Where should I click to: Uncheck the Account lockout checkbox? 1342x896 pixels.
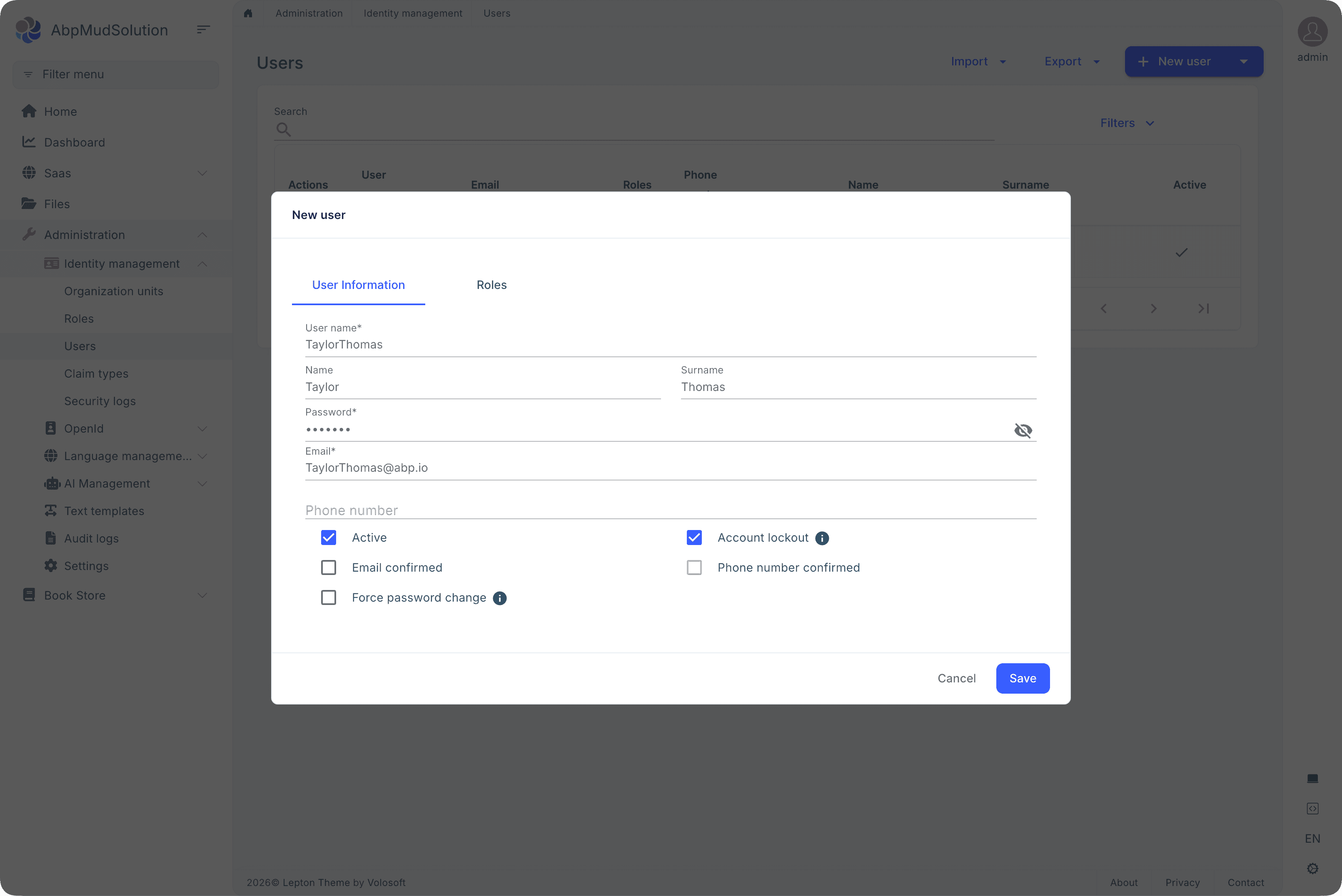click(x=694, y=538)
